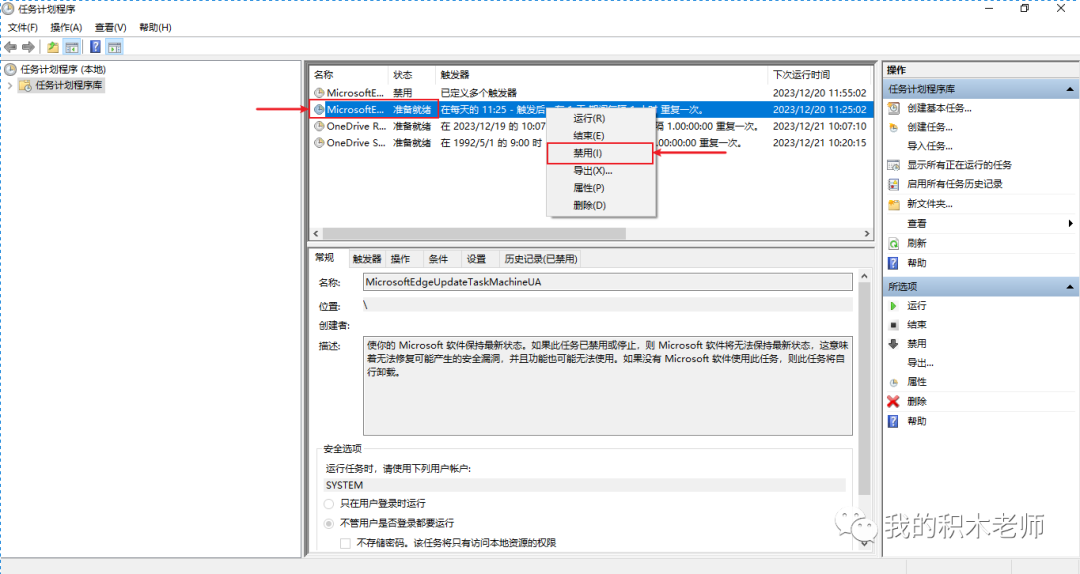This screenshot has width=1080, height=574.
Task: Click 禁用 down-arrow icon under 所选项
Action: [x=893, y=344]
